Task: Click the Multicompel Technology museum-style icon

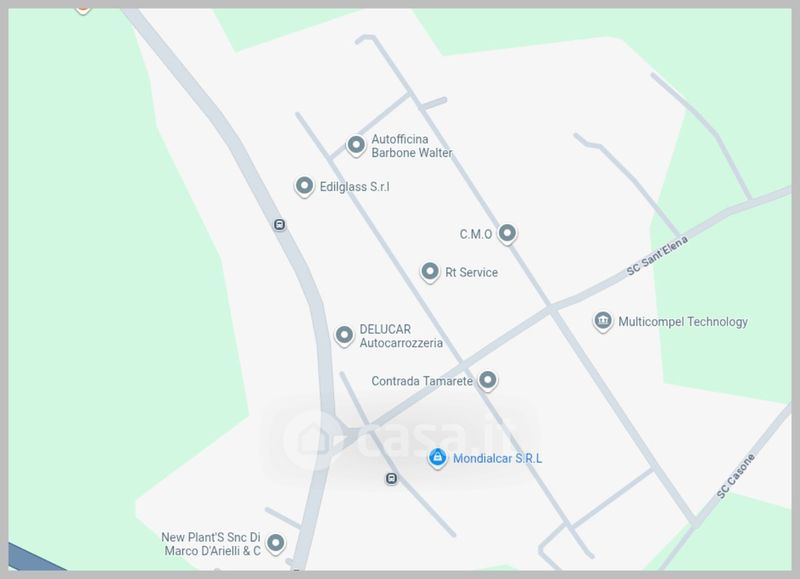Action: click(603, 322)
